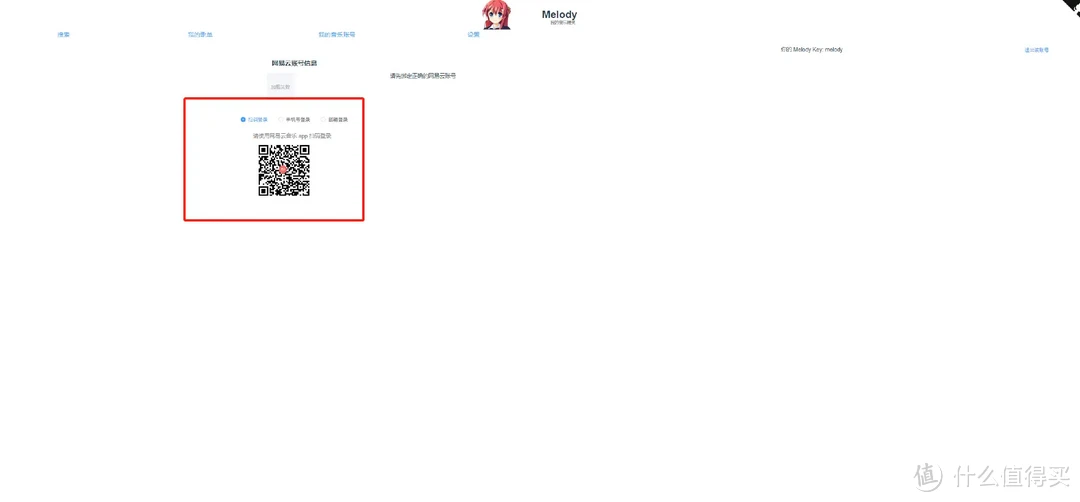Click the grey avatar placeholder box
The image size is (1080, 502).
pyautogui.click(x=280, y=87)
